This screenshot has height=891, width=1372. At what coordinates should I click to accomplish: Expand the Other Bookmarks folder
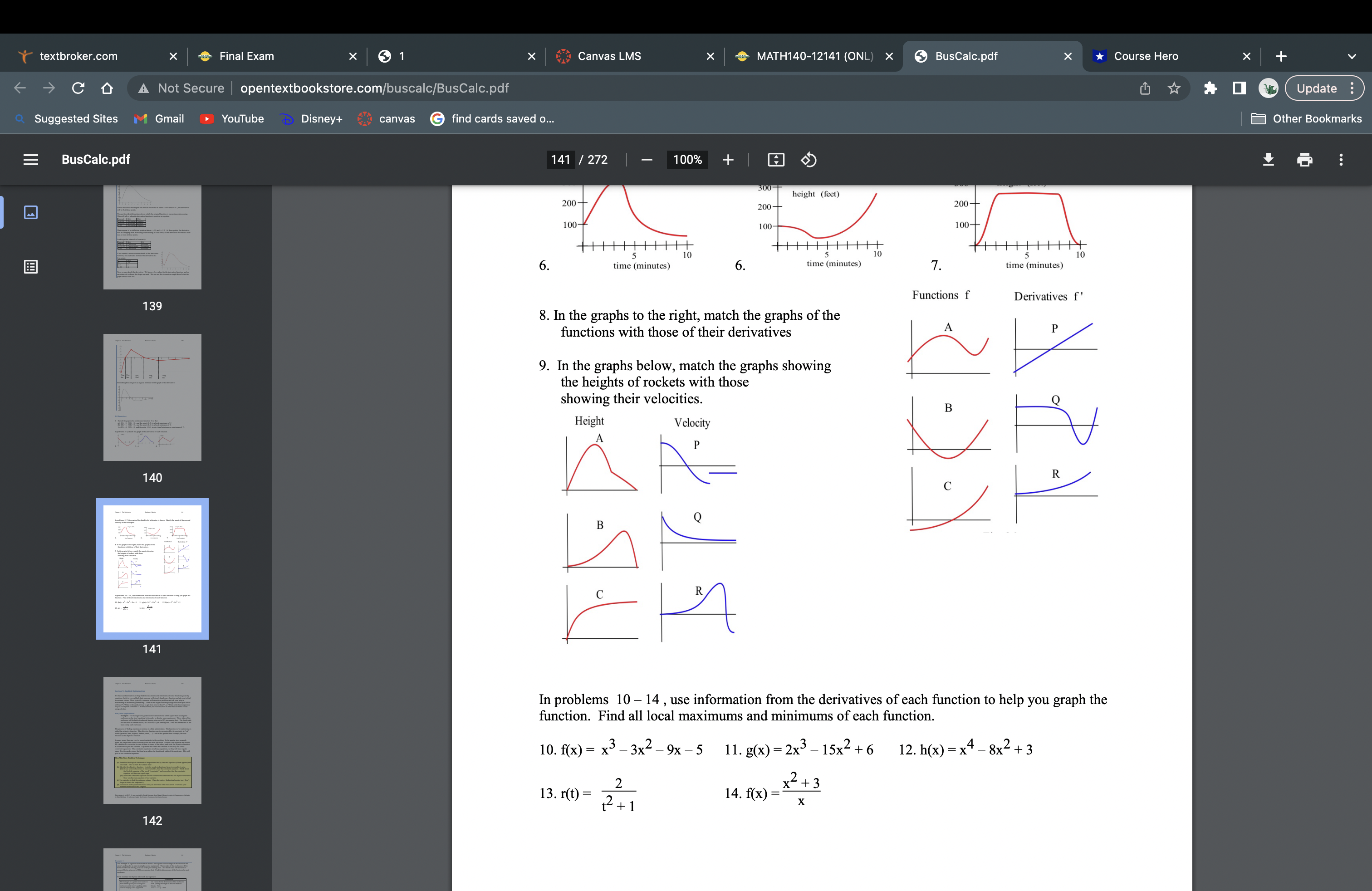1308,118
